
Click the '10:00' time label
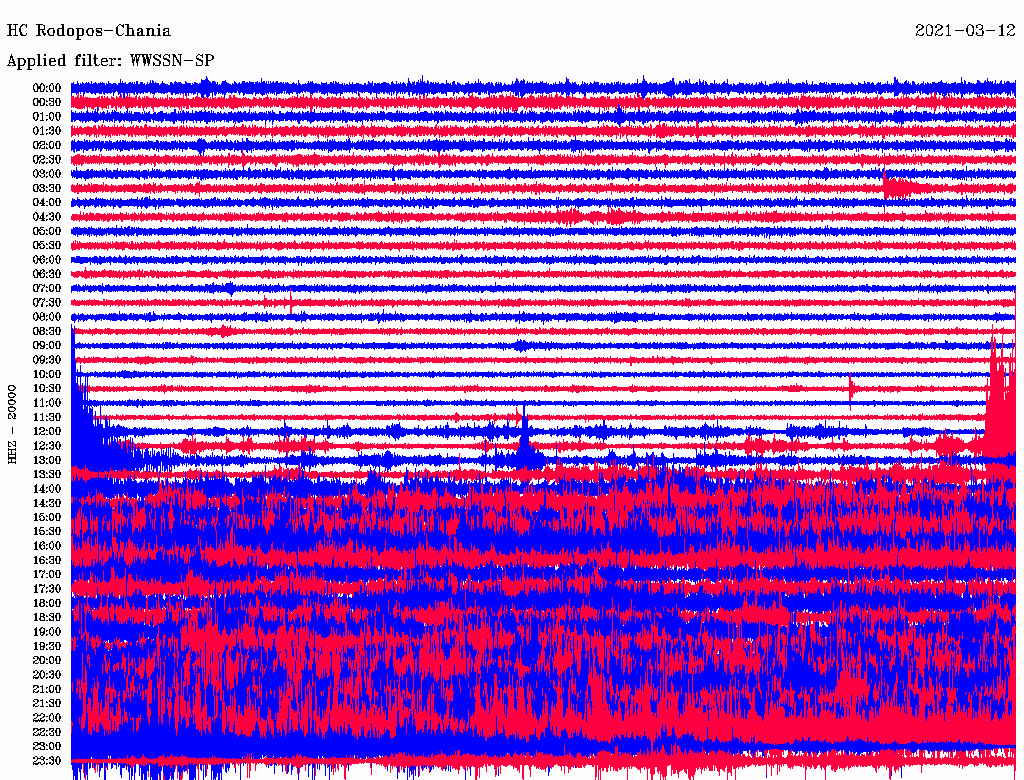tap(47, 374)
